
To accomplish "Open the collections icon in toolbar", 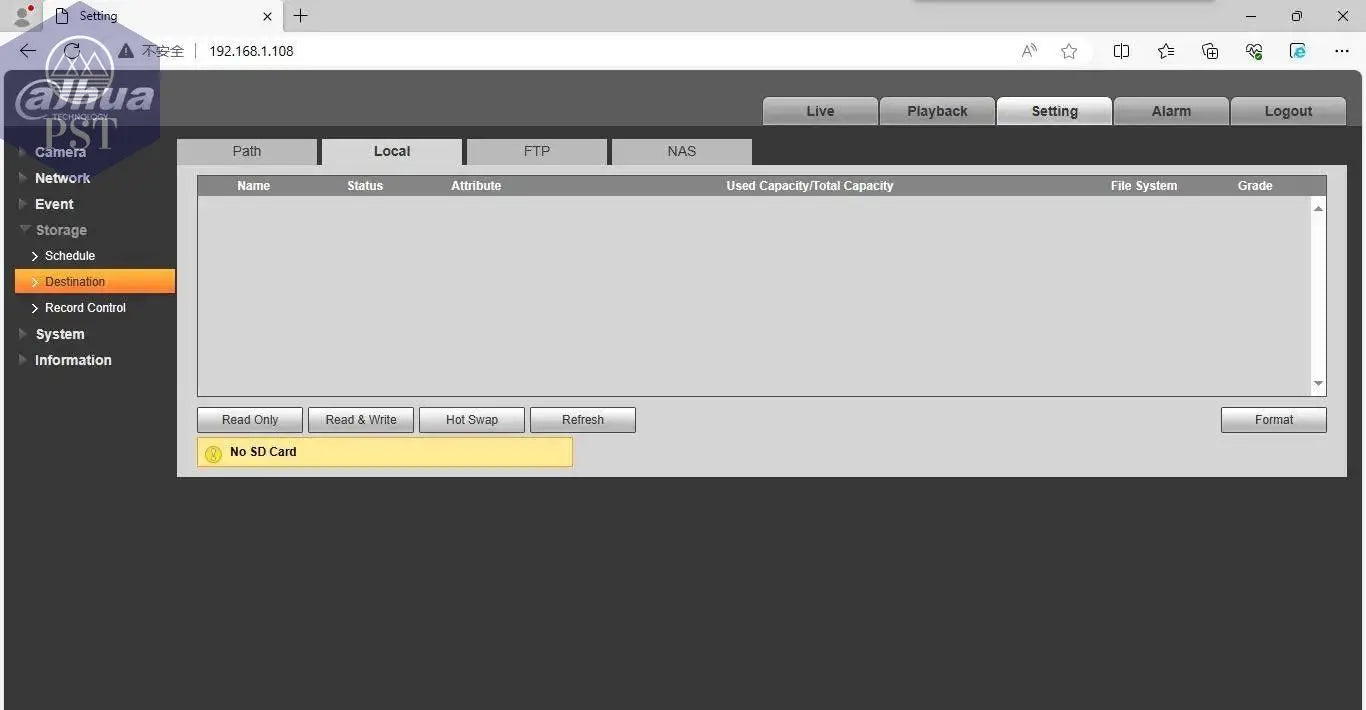I will [x=1210, y=51].
